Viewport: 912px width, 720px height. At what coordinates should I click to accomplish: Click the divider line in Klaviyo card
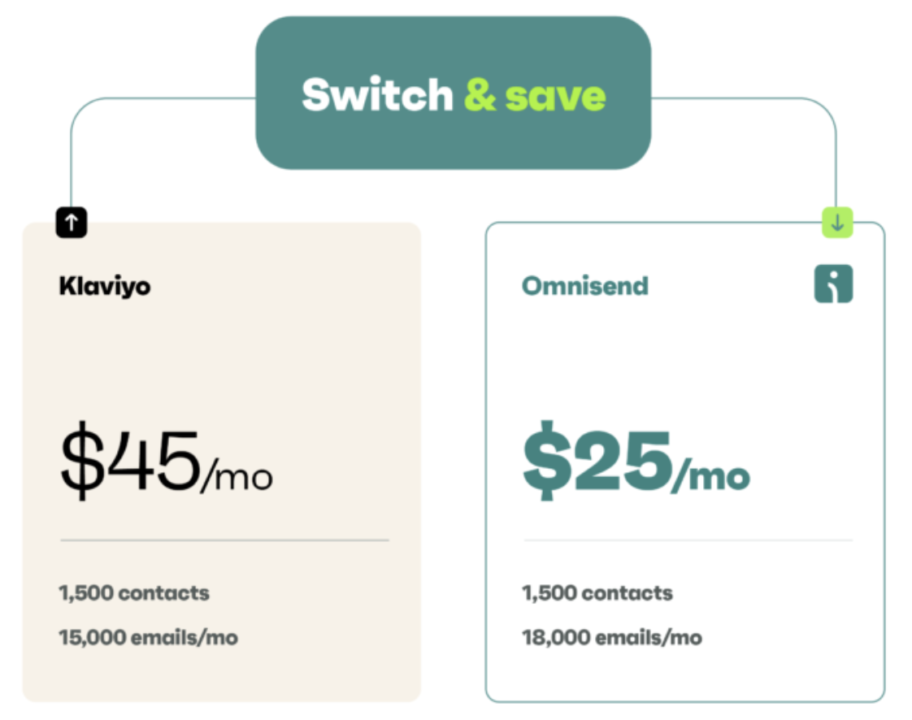[x=224, y=540]
